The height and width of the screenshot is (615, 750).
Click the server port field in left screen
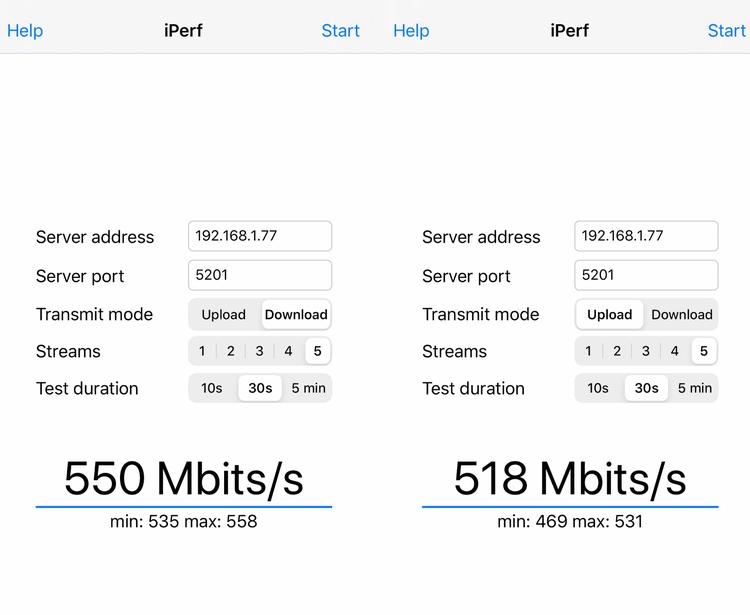[x=260, y=275]
